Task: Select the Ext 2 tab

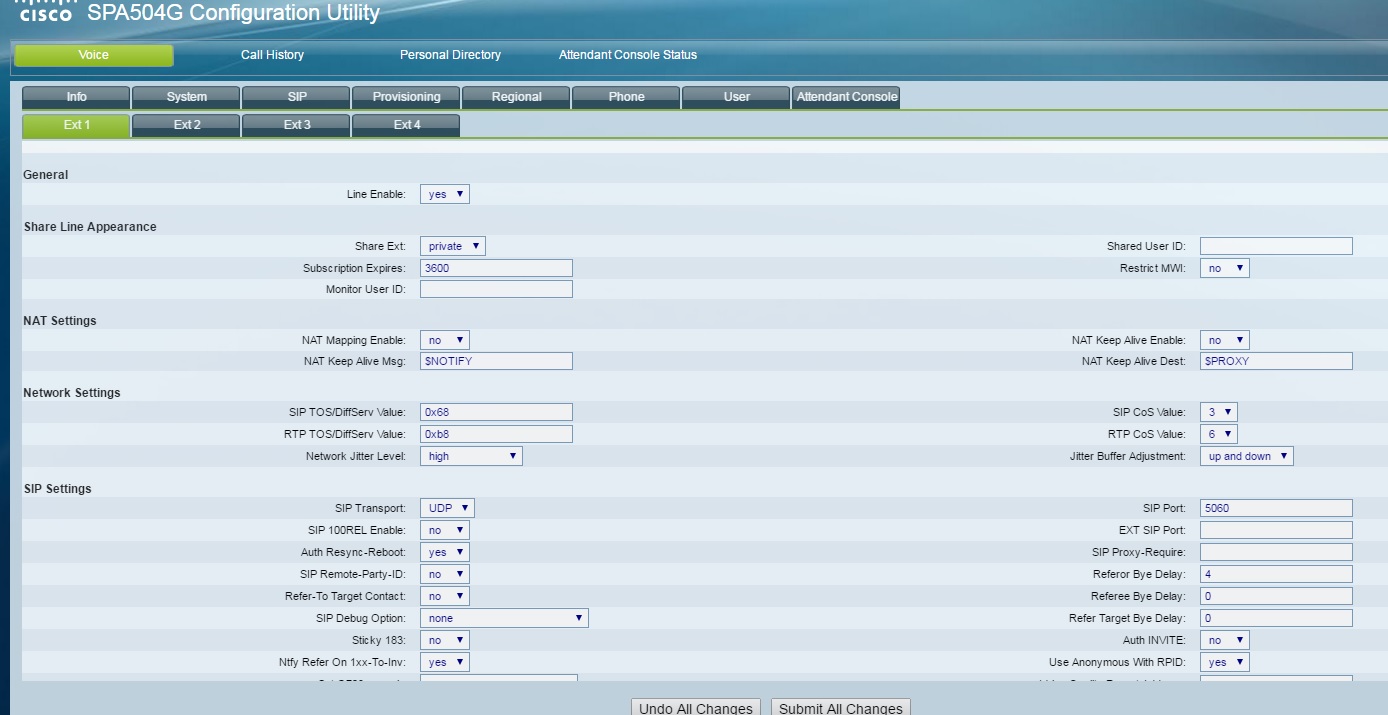Action: point(186,125)
